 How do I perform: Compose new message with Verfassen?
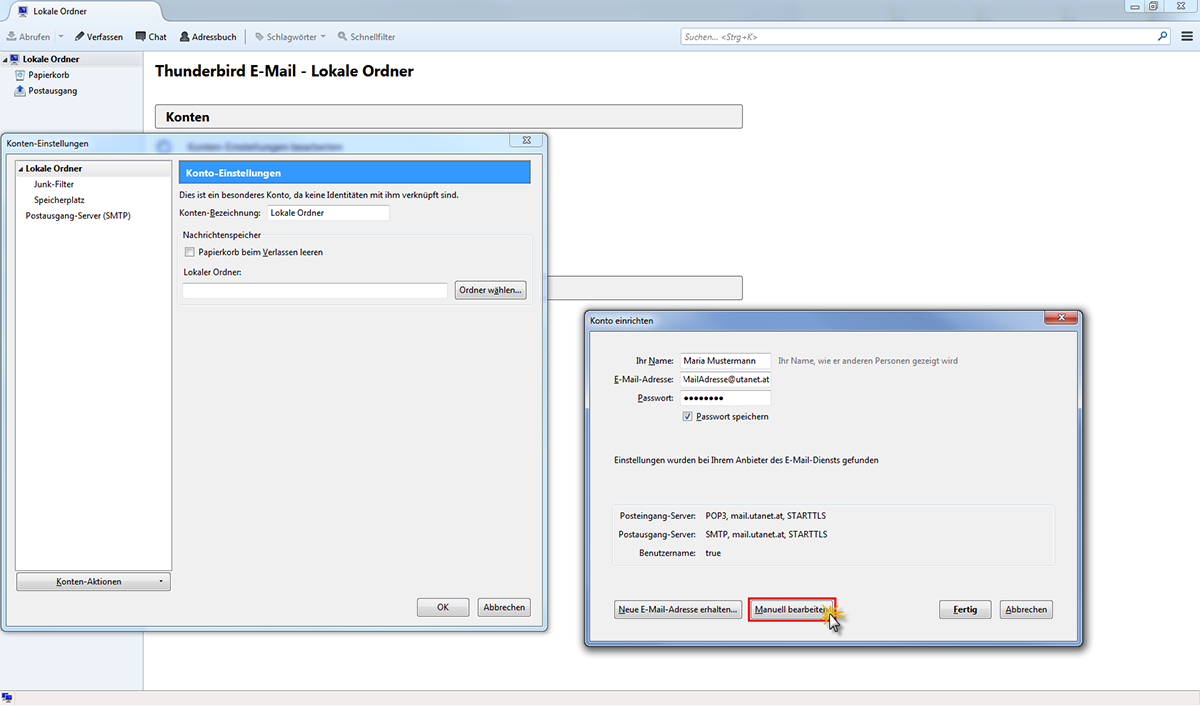(x=98, y=37)
